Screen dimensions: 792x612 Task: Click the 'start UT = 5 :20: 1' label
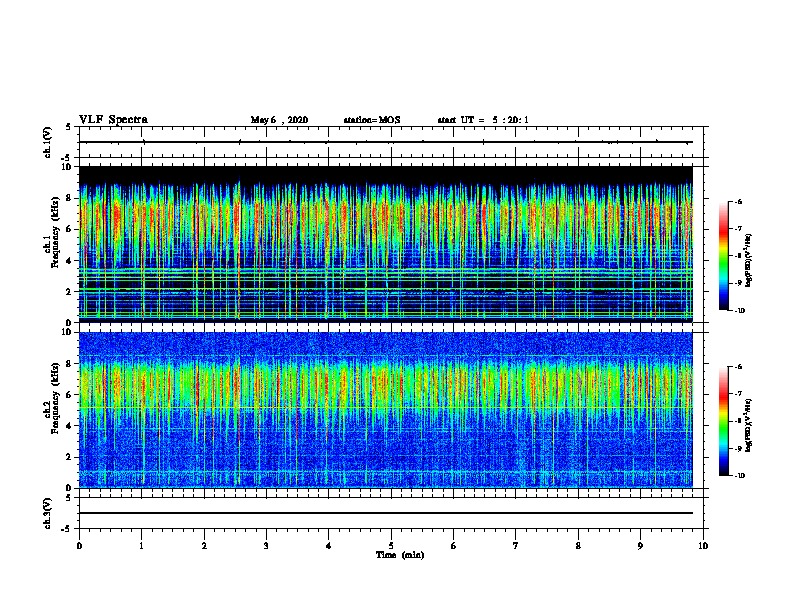point(483,120)
